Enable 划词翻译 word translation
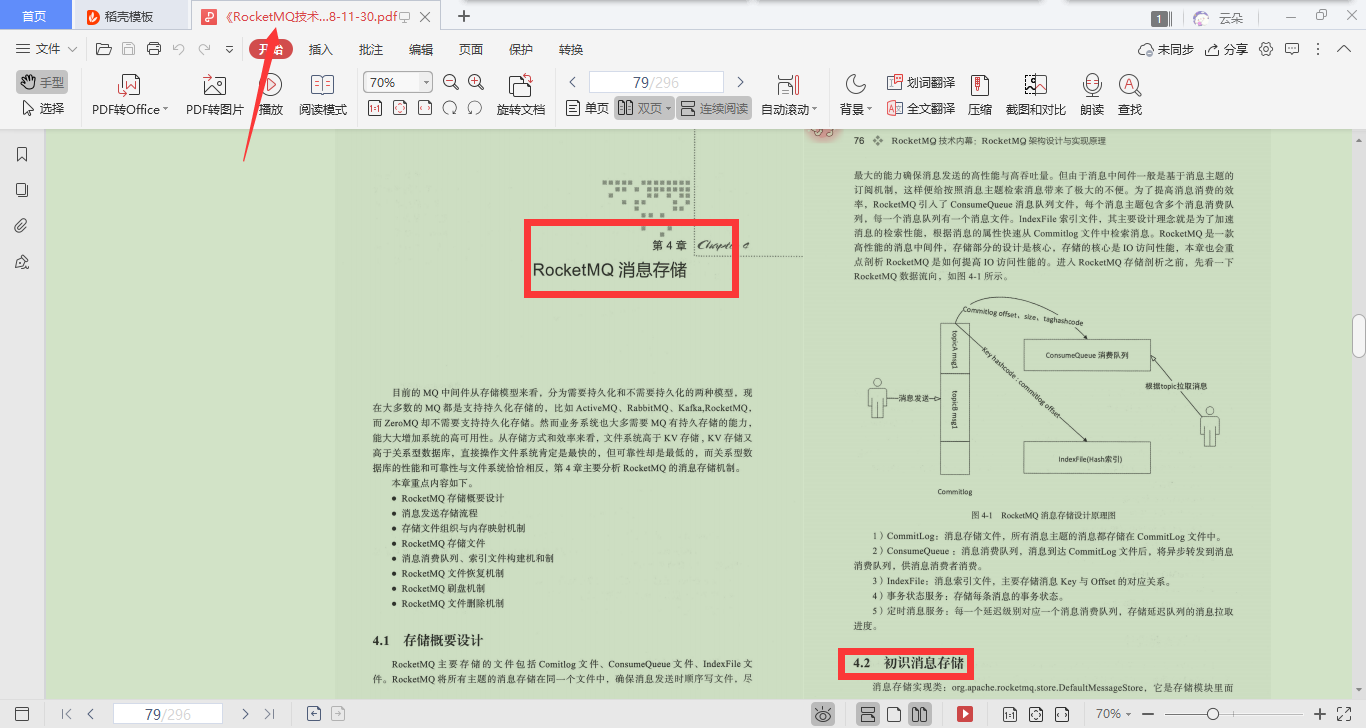Image resolution: width=1366 pixels, height=728 pixels. tap(921, 82)
